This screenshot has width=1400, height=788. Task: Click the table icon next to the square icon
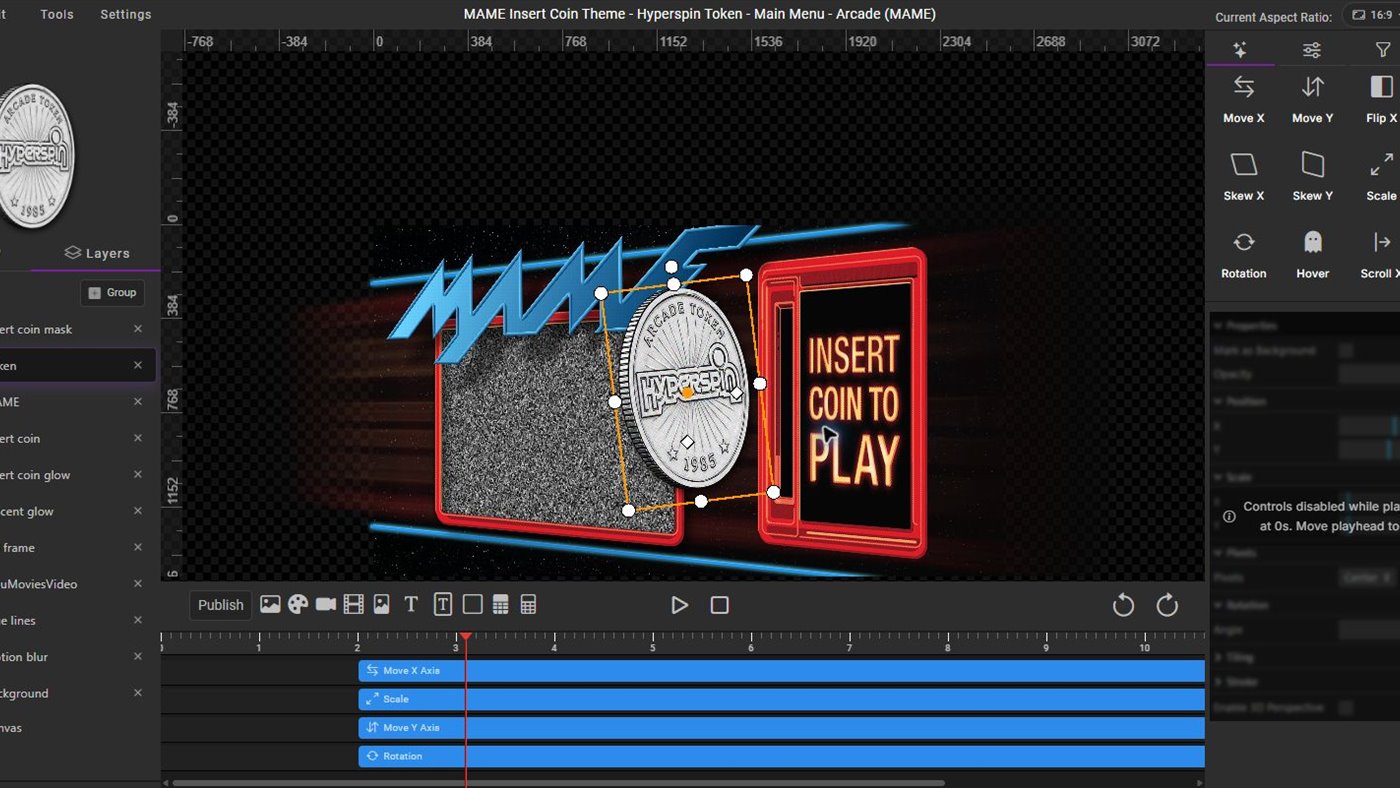tap(501, 604)
